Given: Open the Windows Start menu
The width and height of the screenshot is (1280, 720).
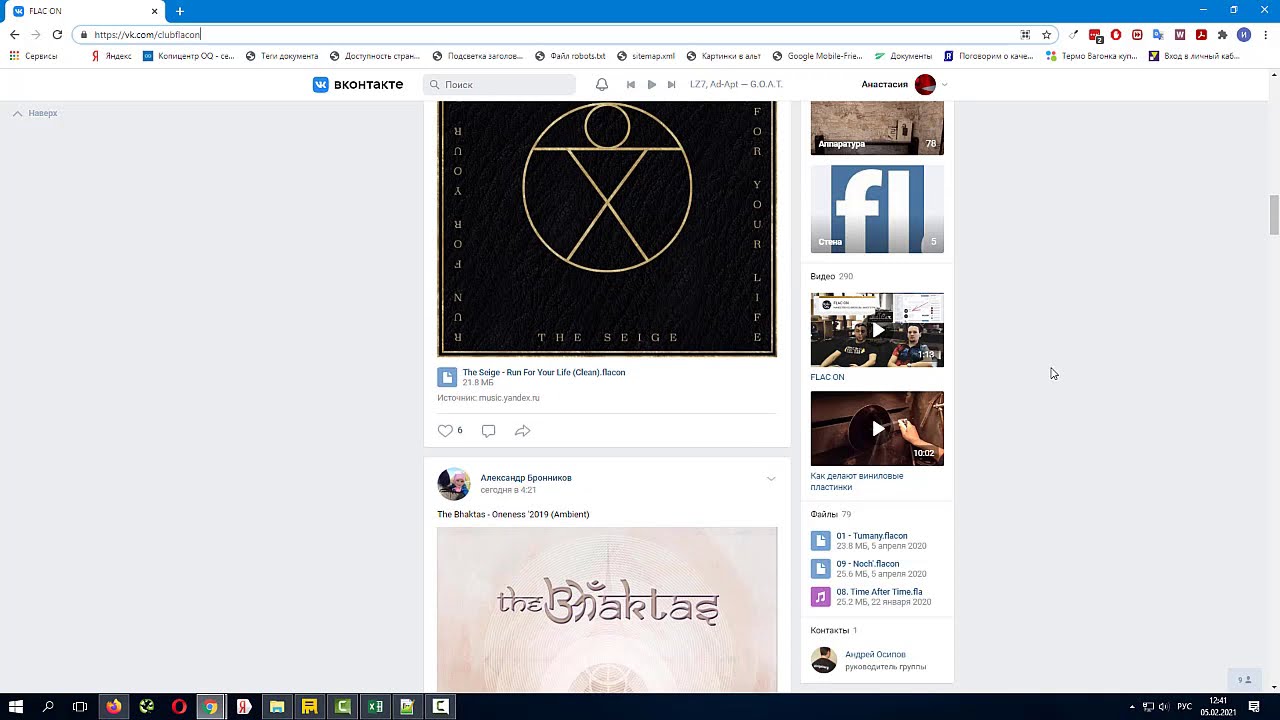Looking at the screenshot, I should 16,707.
